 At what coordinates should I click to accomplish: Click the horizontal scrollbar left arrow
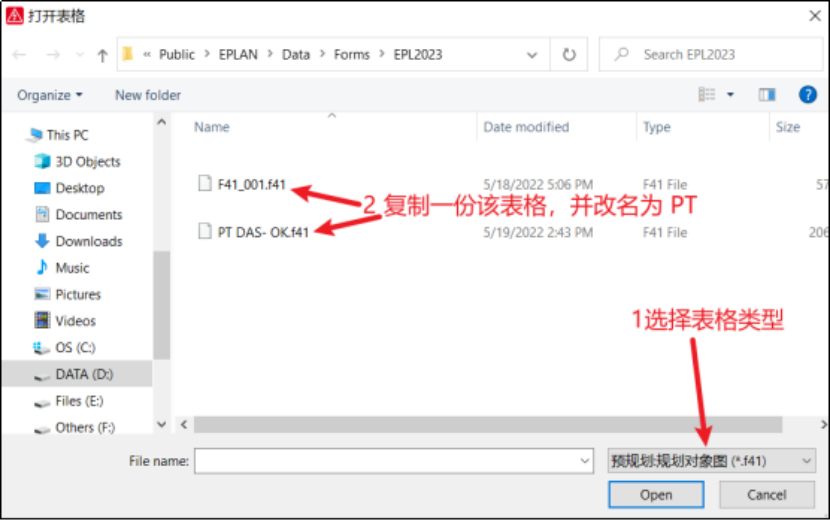(x=184, y=425)
